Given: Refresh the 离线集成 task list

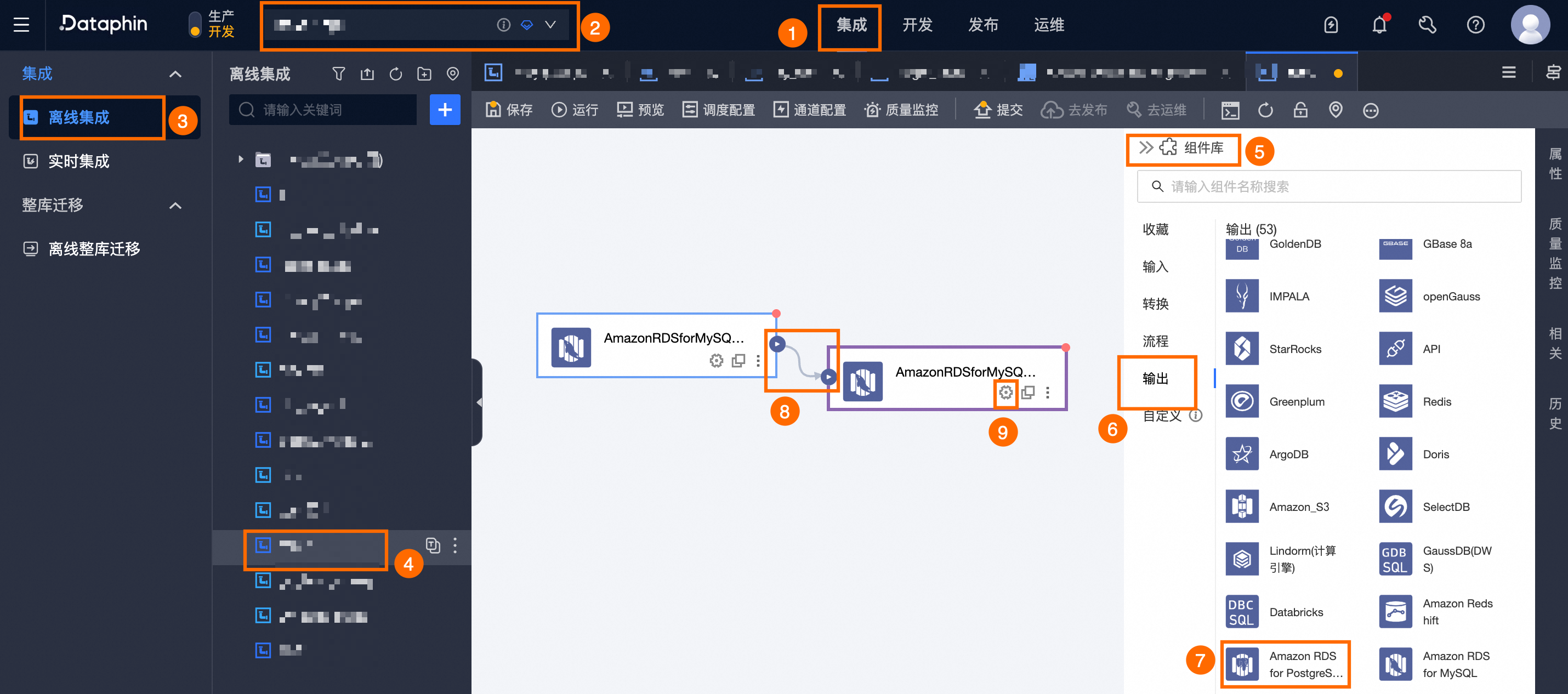Looking at the screenshot, I should (396, 74).
